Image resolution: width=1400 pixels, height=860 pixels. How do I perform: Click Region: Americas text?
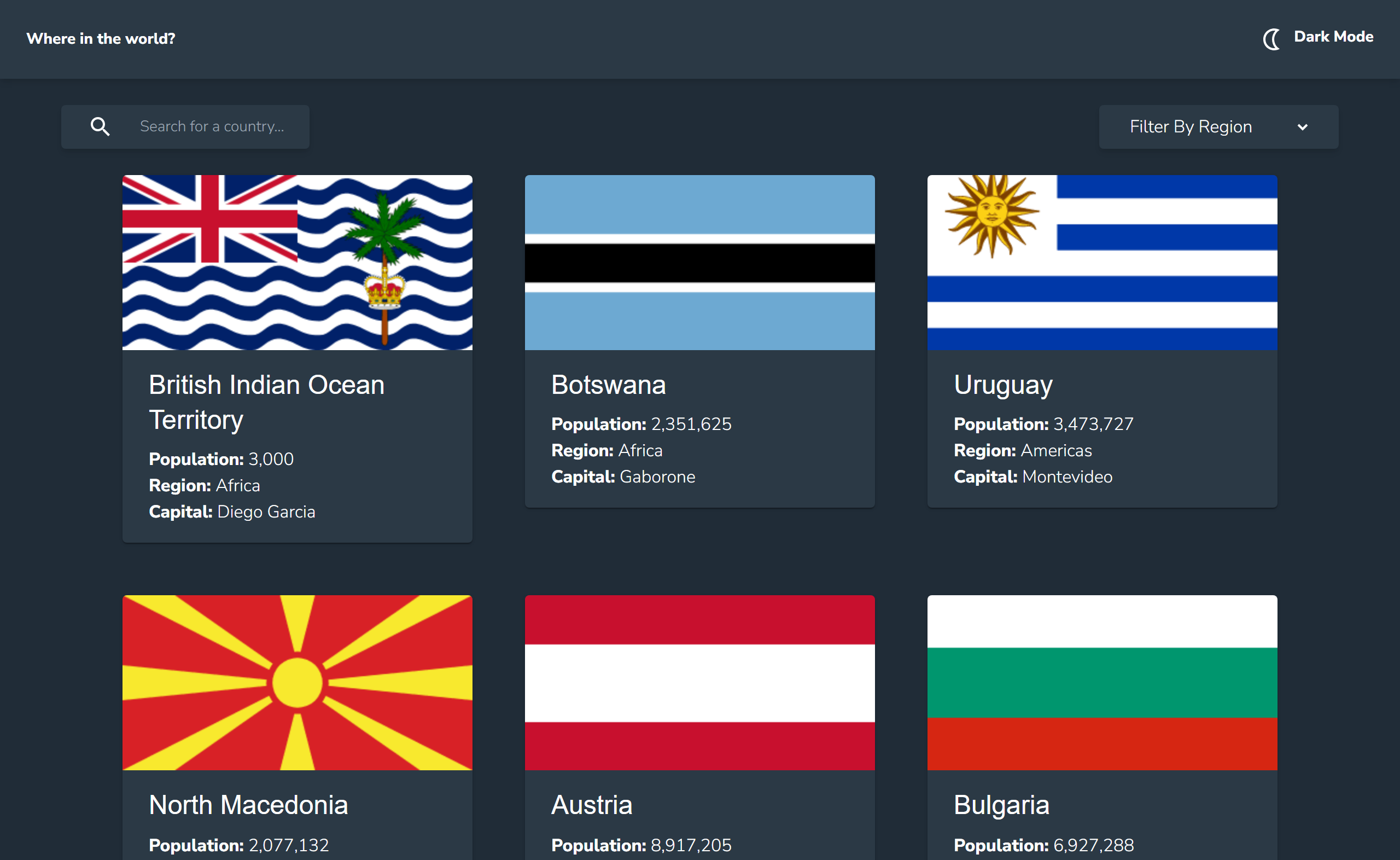click(1023, 450)
